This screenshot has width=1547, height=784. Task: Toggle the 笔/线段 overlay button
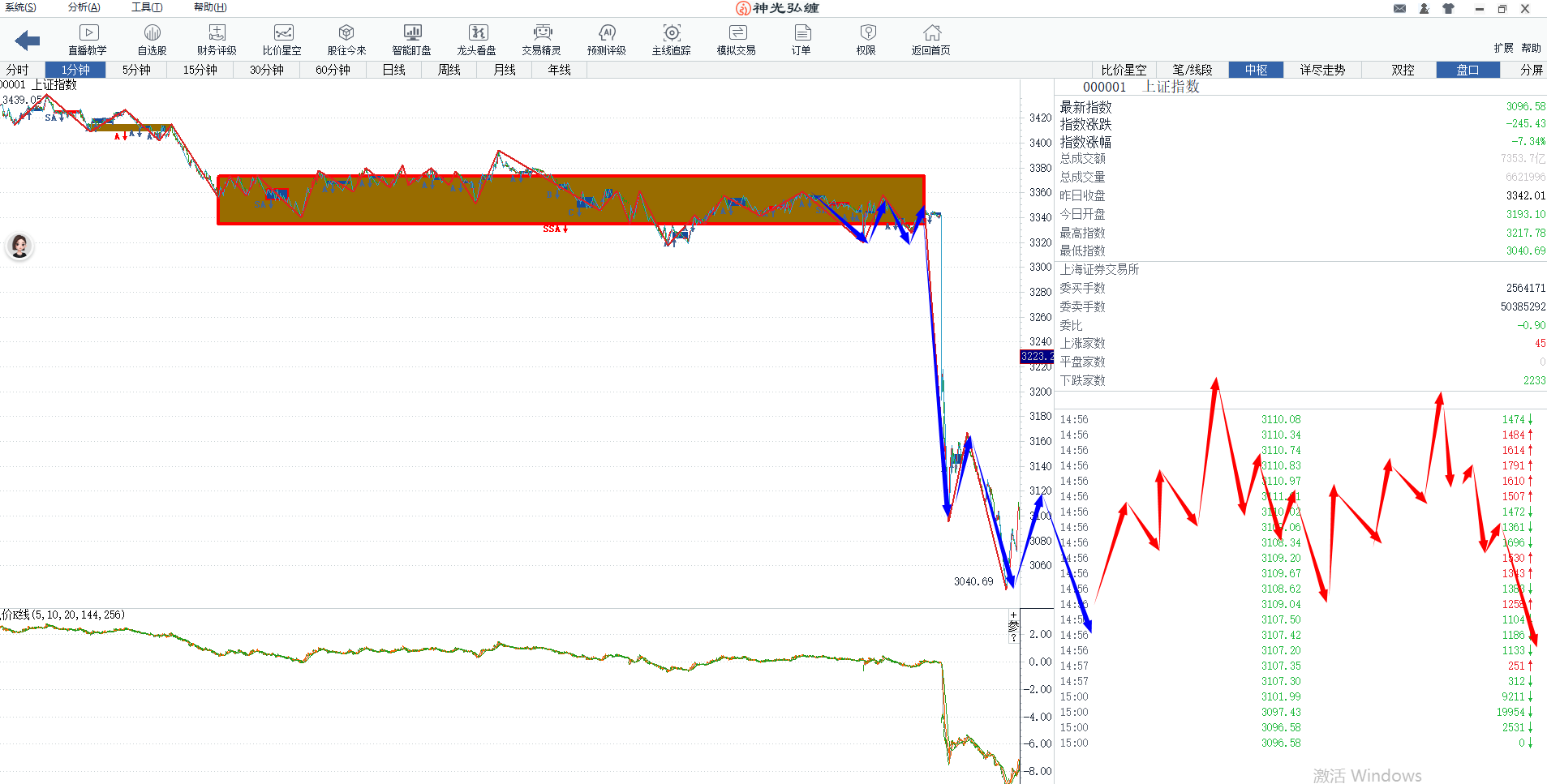click(x=1192, y=70)
